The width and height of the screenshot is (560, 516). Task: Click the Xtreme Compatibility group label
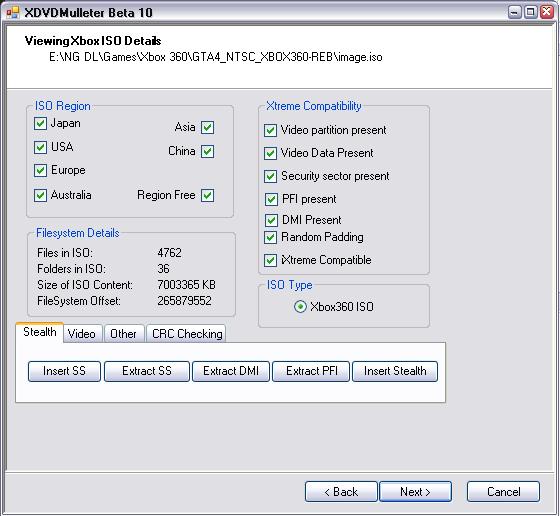(314, 106)
